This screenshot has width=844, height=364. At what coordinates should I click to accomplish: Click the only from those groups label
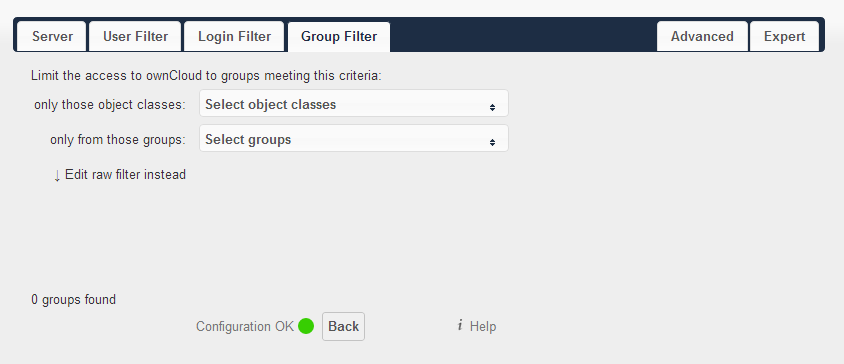click(118, 139)
